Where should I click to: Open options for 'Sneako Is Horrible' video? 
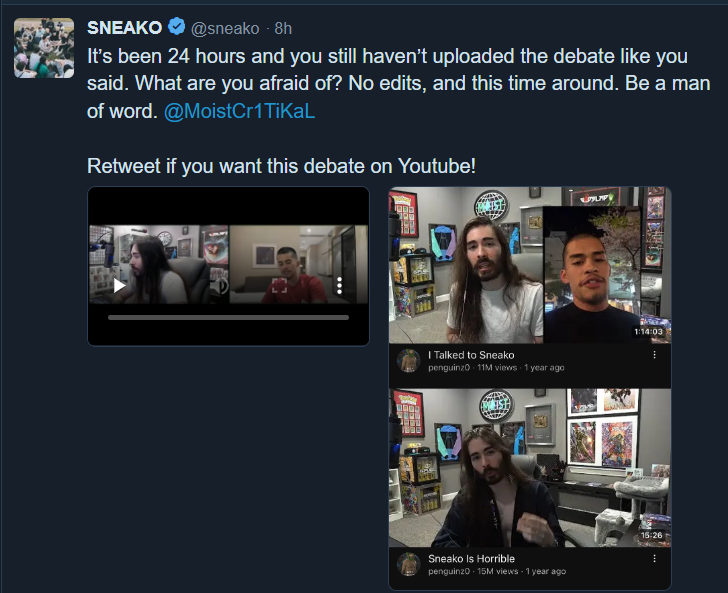pyautogui.click(x=654, y=558)
